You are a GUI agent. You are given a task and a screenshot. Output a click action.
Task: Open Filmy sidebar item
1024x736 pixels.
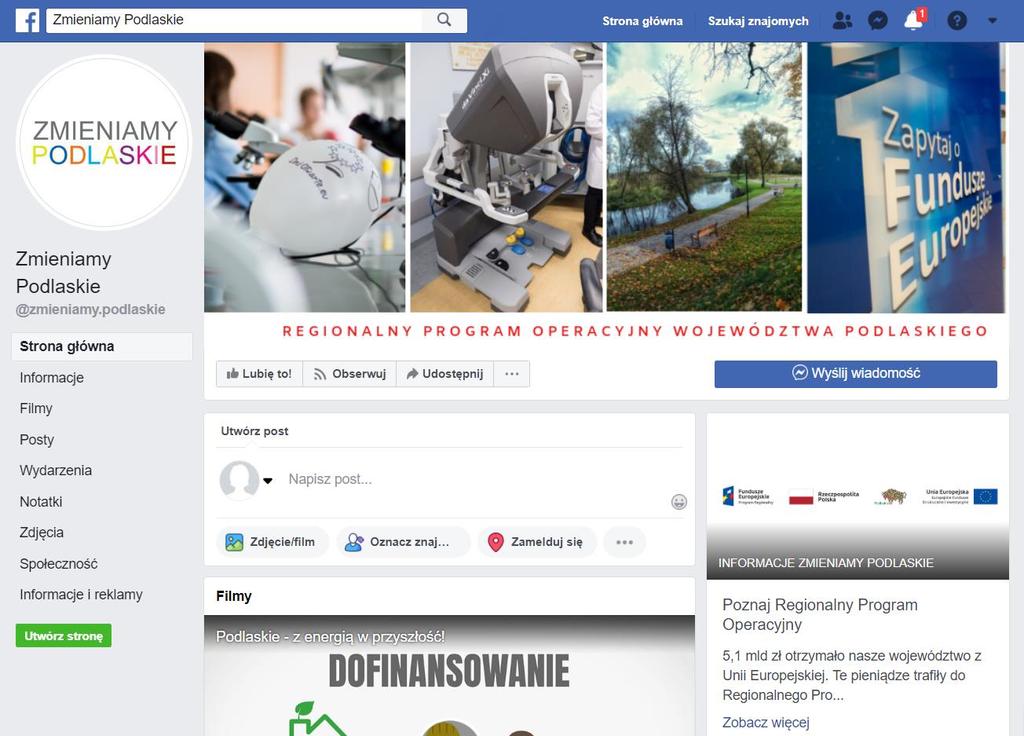click(x=36, y=408)
